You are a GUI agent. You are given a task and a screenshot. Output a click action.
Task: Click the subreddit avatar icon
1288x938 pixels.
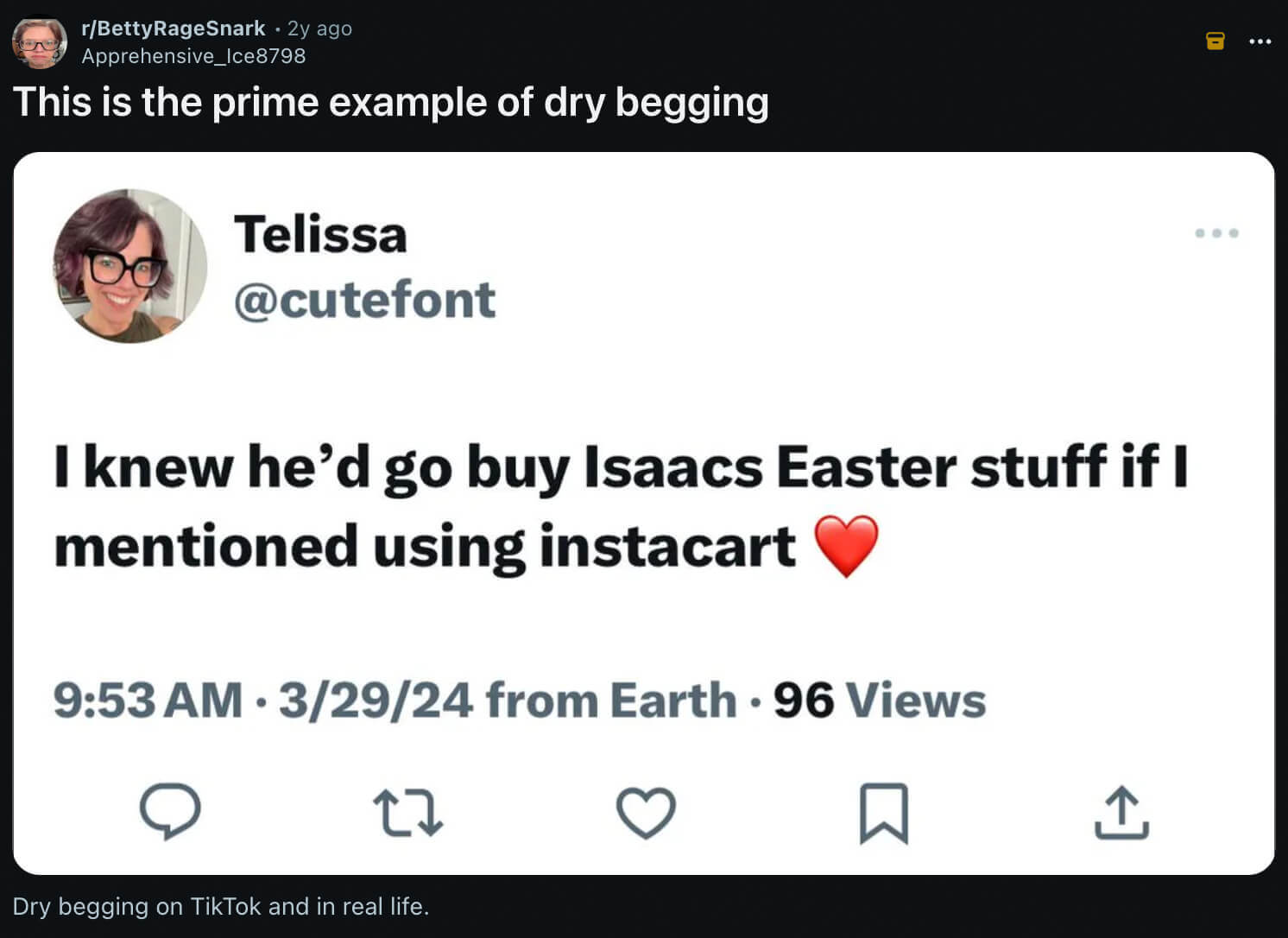(x=40, y=42)
